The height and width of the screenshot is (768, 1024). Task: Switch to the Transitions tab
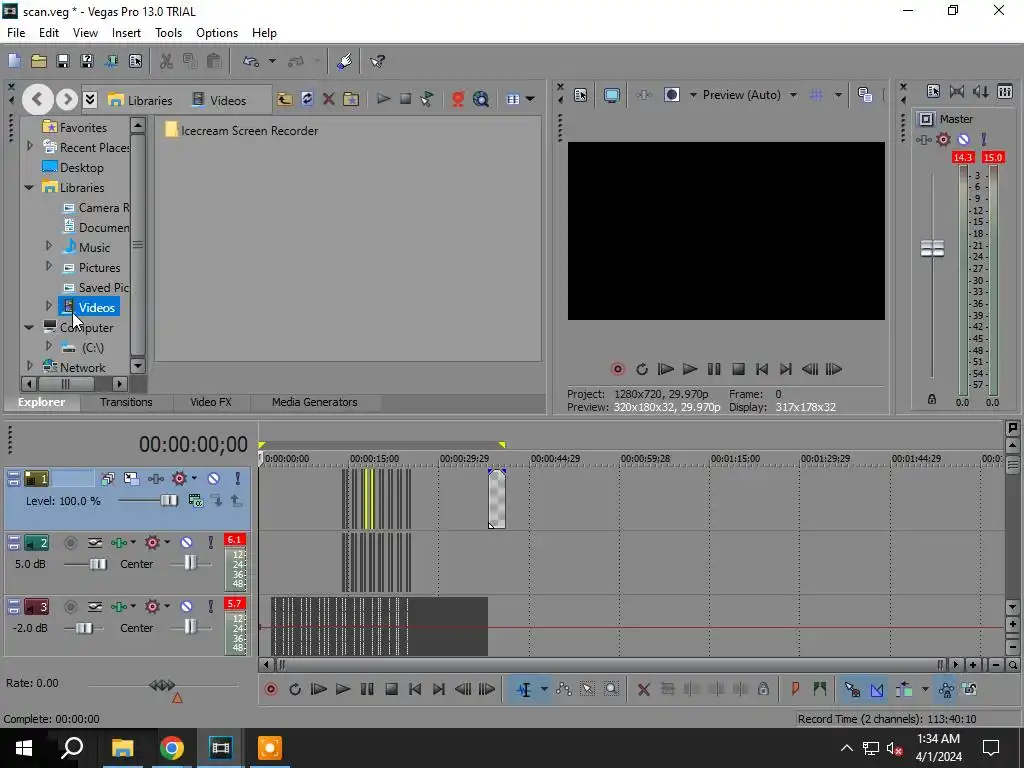(x=126, y=402)
